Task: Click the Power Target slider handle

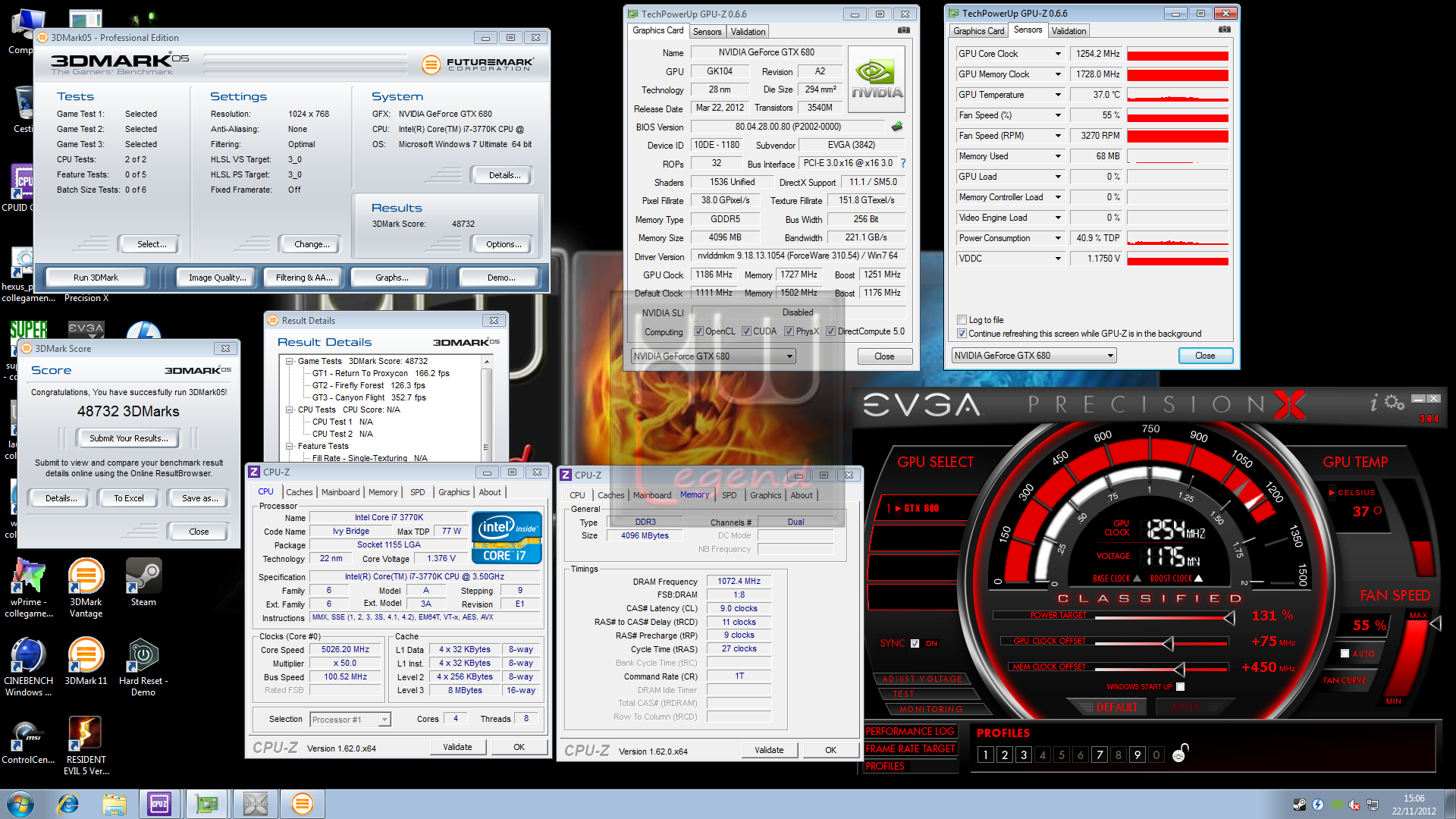Action: [1228, 618]
